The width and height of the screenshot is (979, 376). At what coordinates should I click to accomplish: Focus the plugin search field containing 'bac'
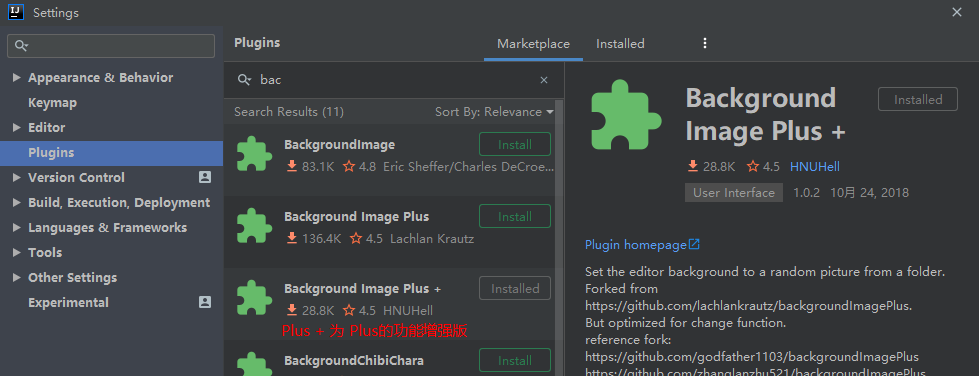(393, 80)
